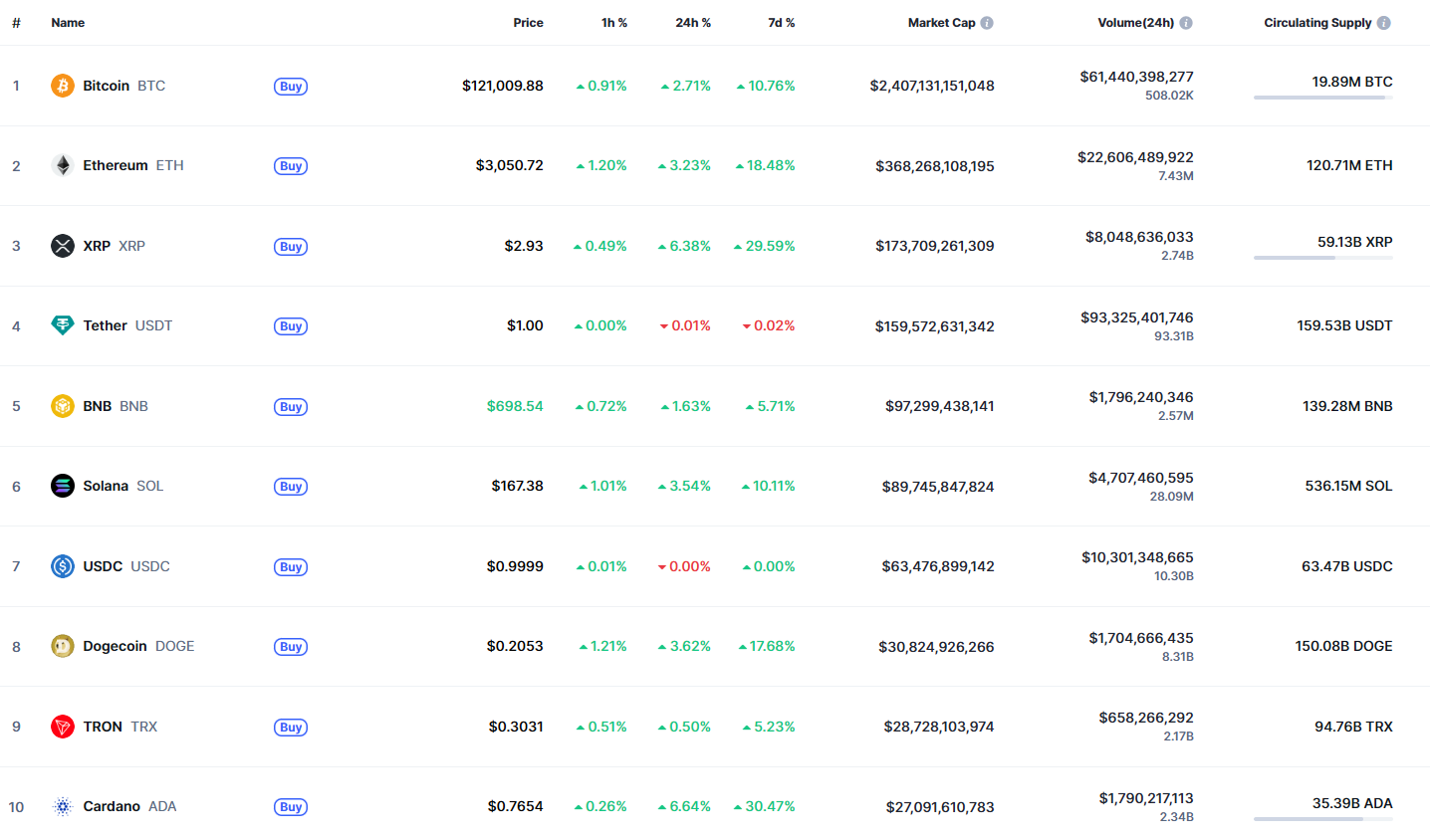Buy Tether using its Buy button
Image resolution: width=1430 pixels, height=840 pixels.
[291, 326]
